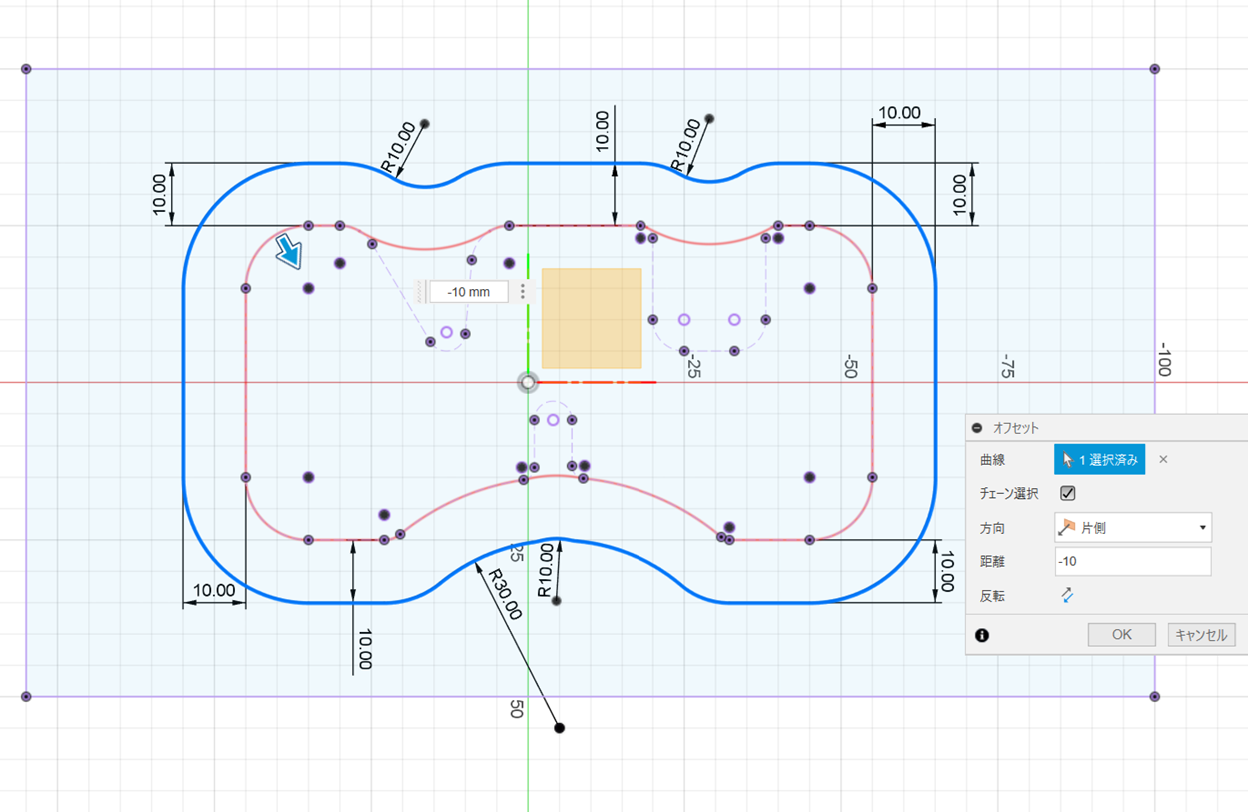Click キャンセル to cancel the offset
Screen dimensions: 1248x812
pos(1201,635)
